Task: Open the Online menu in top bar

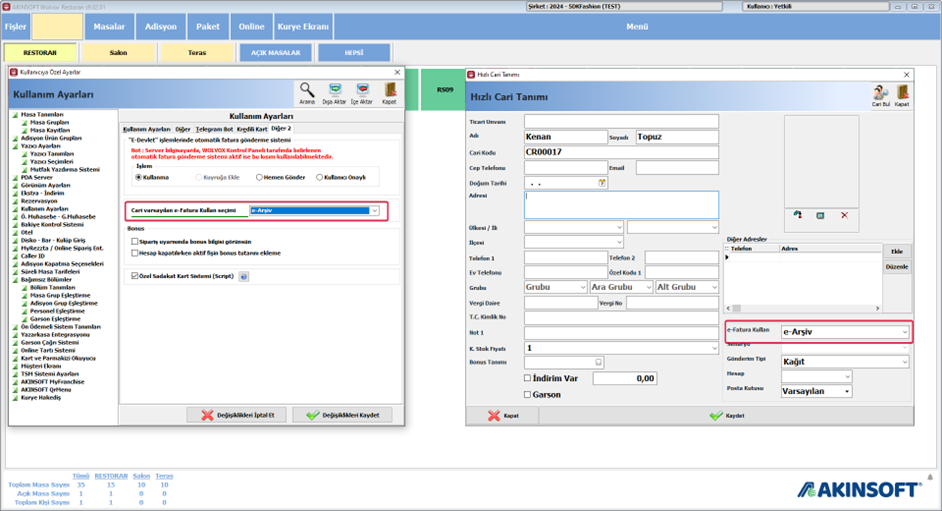Action: click(x=251, y=26)
